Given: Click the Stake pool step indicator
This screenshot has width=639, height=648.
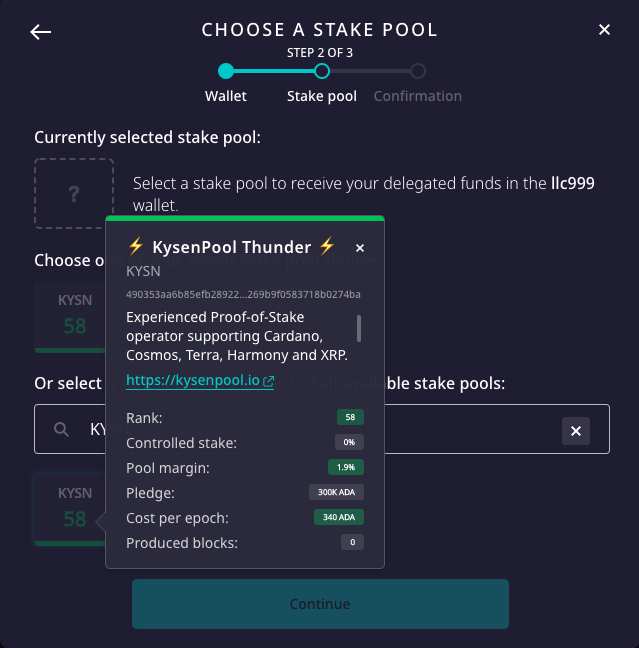Looking at the screenshot, I should [x=322, y=71].
